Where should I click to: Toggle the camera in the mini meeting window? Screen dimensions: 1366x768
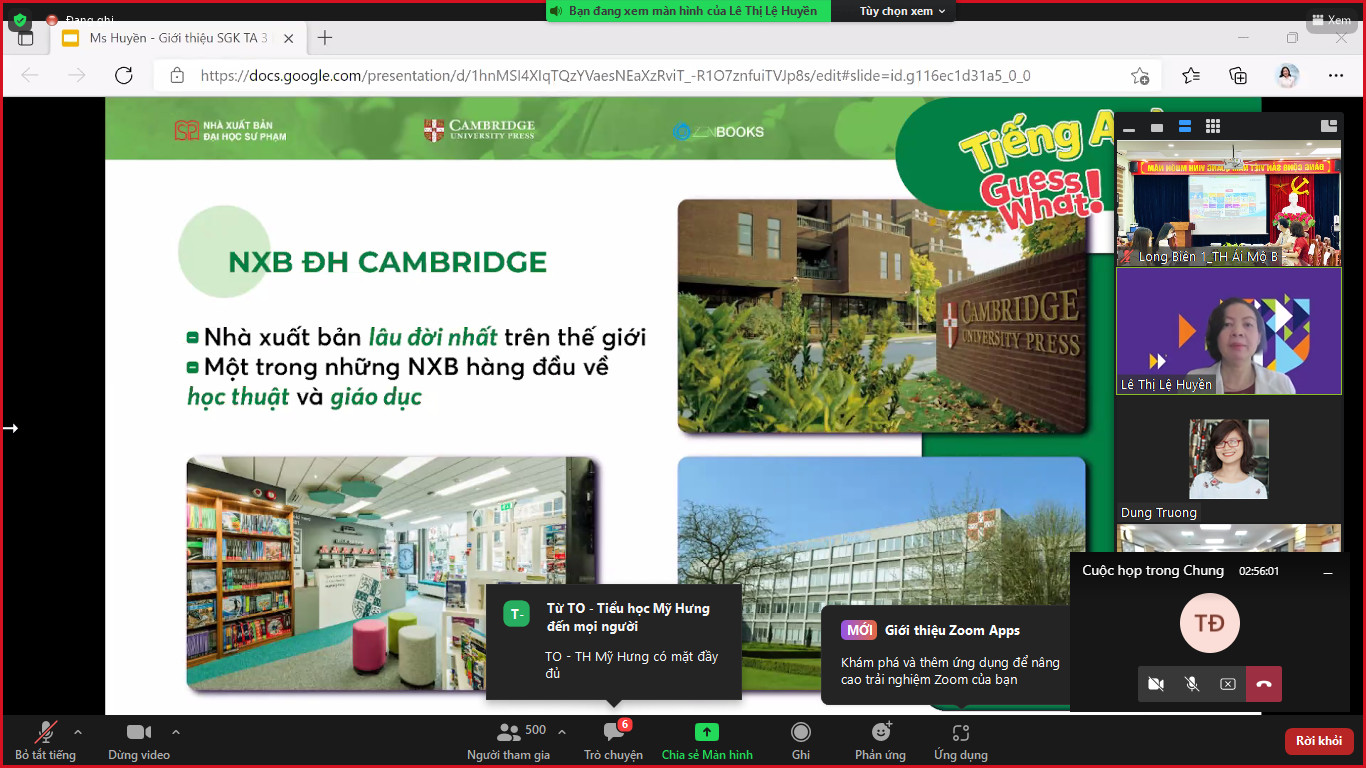point(1156,684)
